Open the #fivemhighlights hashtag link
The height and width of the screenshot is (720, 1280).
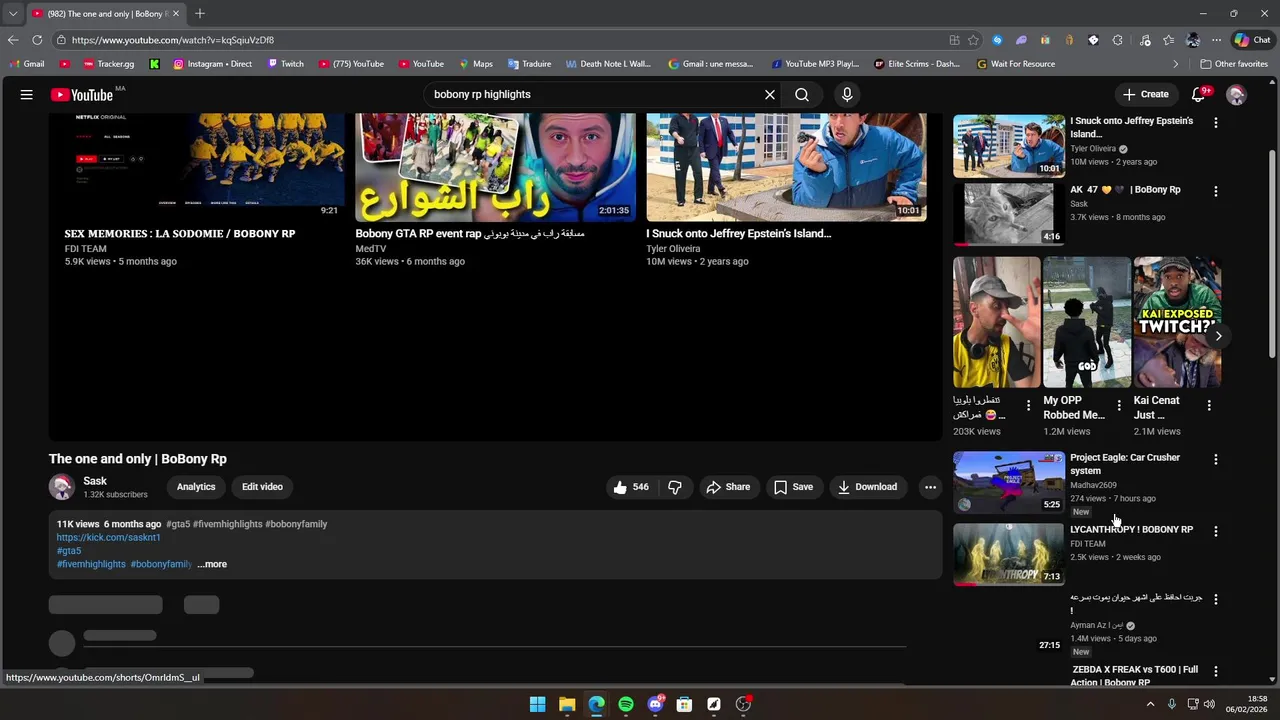tap(91, 564)
